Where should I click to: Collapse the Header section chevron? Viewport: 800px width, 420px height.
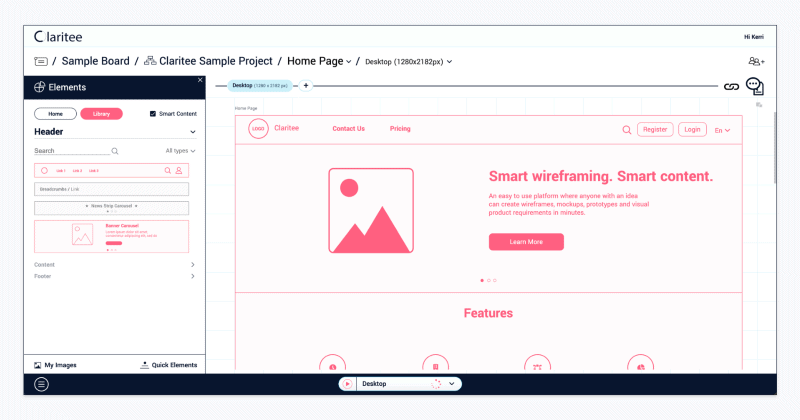tap(193, 132)
